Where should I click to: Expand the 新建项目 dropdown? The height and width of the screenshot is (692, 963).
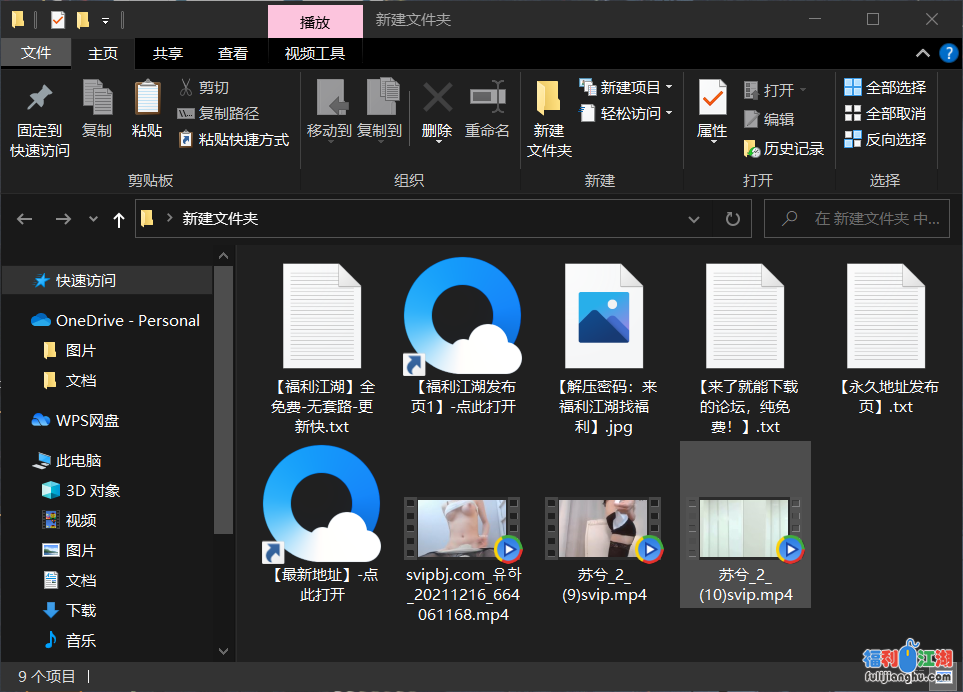tap(668, 88)
